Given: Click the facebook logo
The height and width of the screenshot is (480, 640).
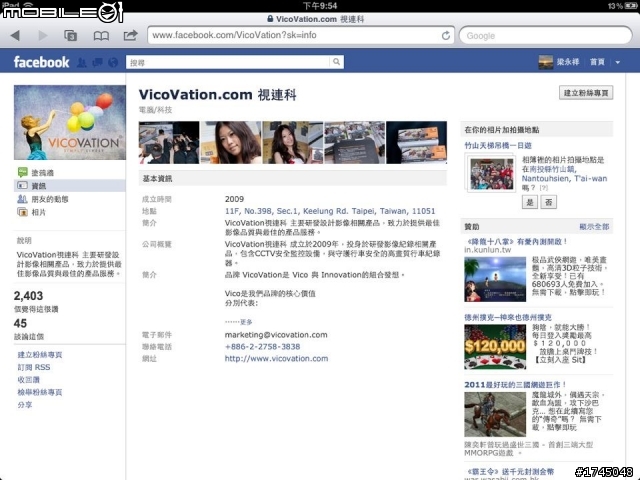Looking at the screenshot, I should click(41, 62).
